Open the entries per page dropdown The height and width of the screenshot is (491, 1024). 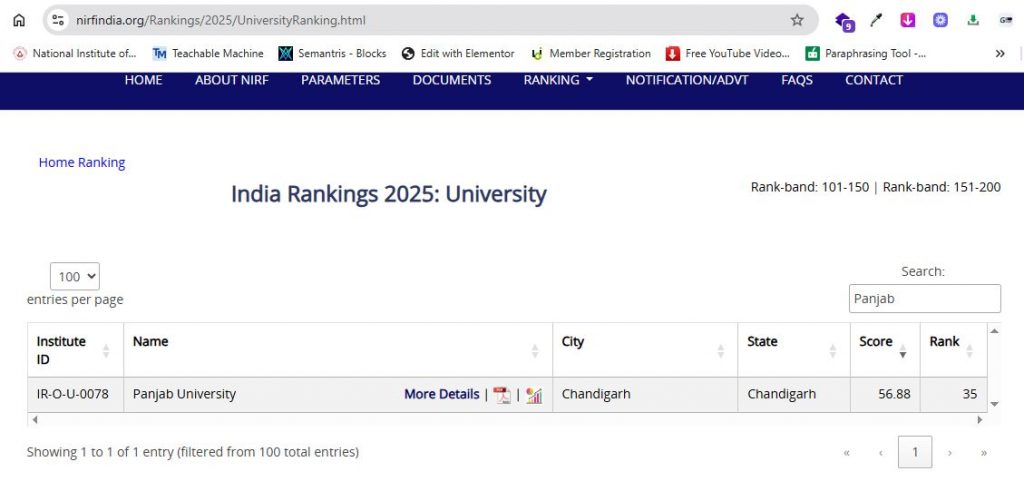pyautogui.click(x=75, y=277)
